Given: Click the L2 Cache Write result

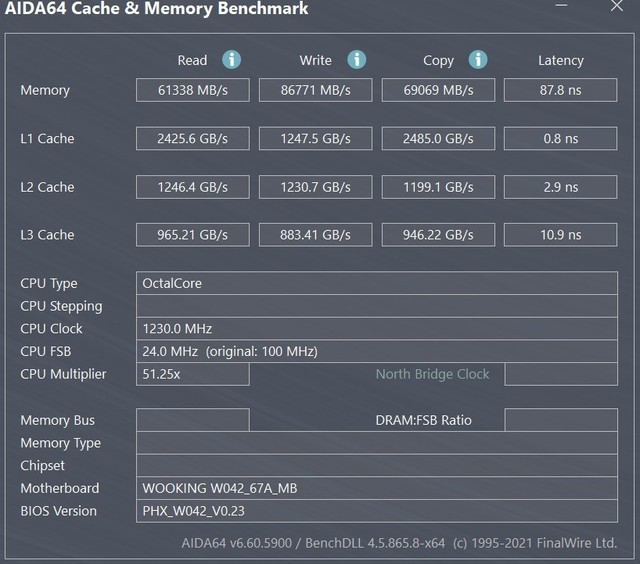Looking at the screenshot, I should click(315, 187).
